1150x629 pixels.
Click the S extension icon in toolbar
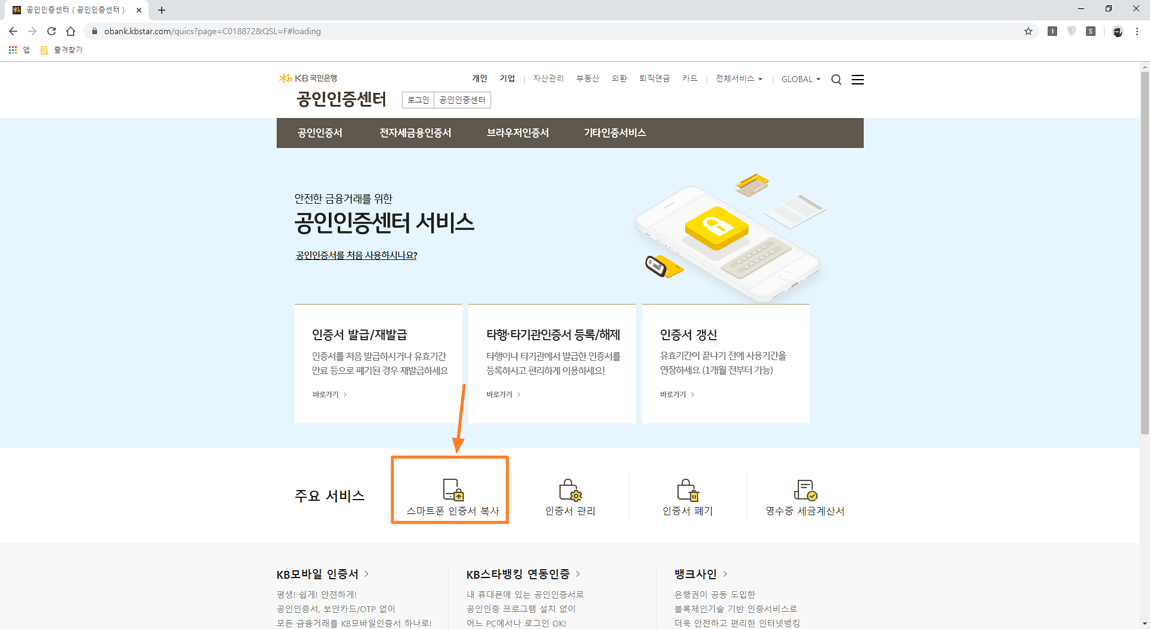click(1091, 31)
